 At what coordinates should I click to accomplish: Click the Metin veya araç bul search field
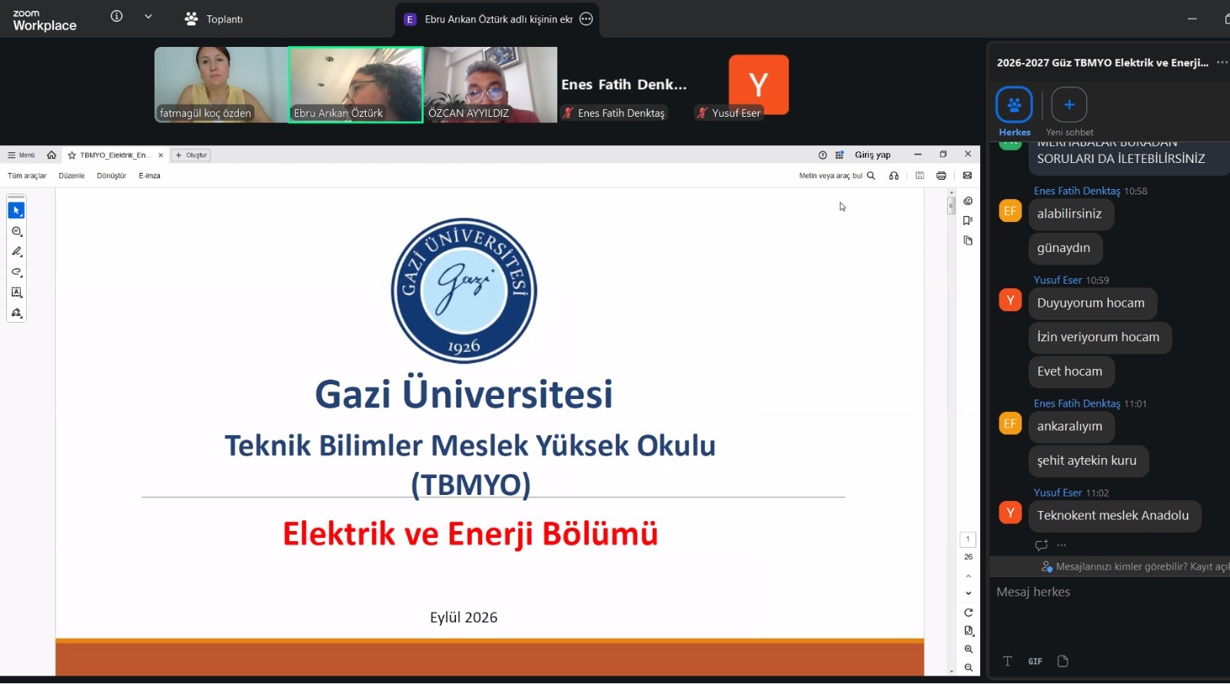pyautogui.click(x=837, y=176)
